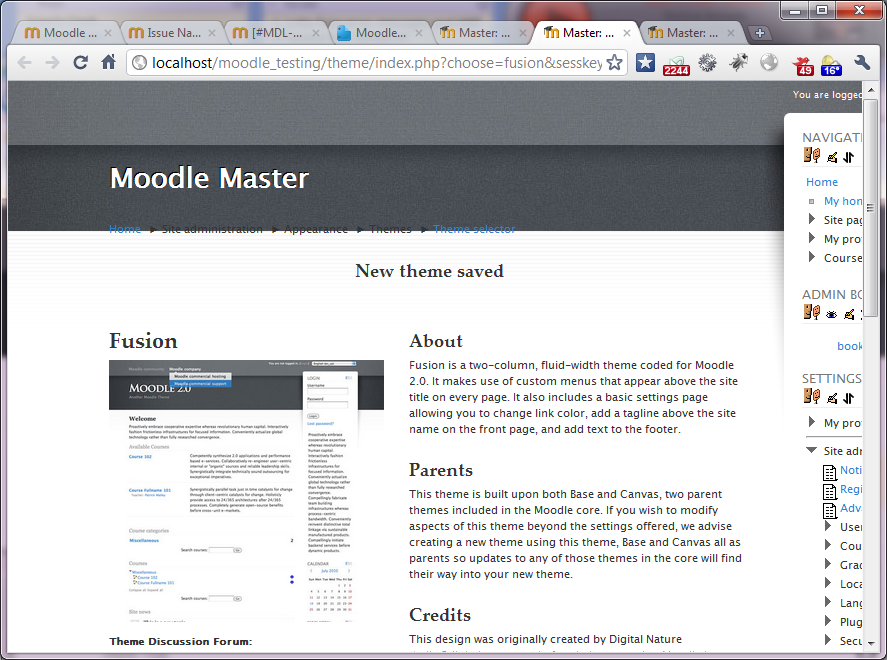Image resolution: width=887 pixels, height=660 pixels.
Task: Configure the Admin bookmarks block pencil icon
Action: [849, 314]
